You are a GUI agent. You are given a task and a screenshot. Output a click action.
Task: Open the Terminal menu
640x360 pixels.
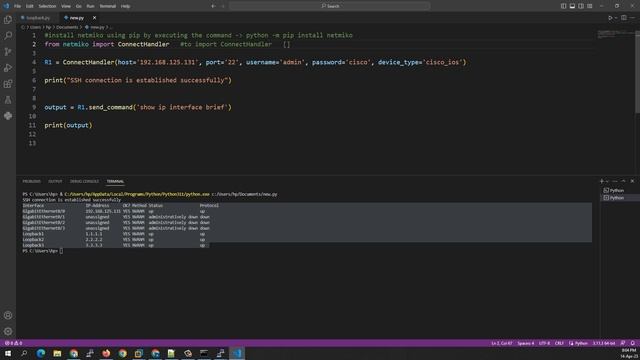(x=108, y=6)
